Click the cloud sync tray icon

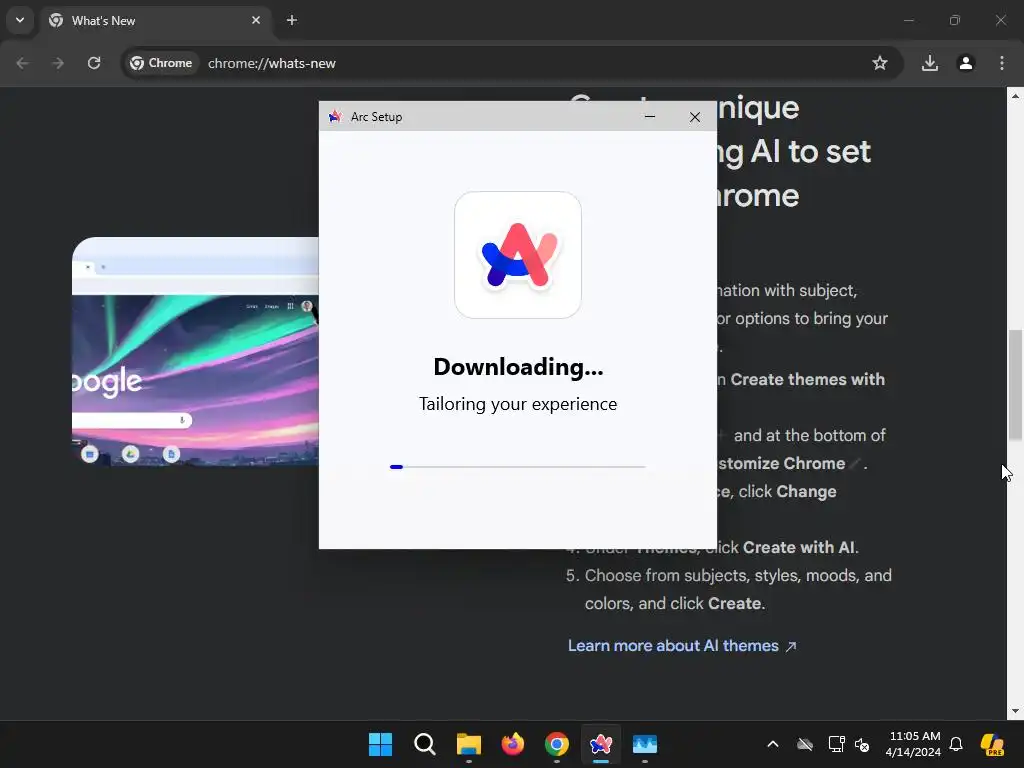[x=805, y=744]
